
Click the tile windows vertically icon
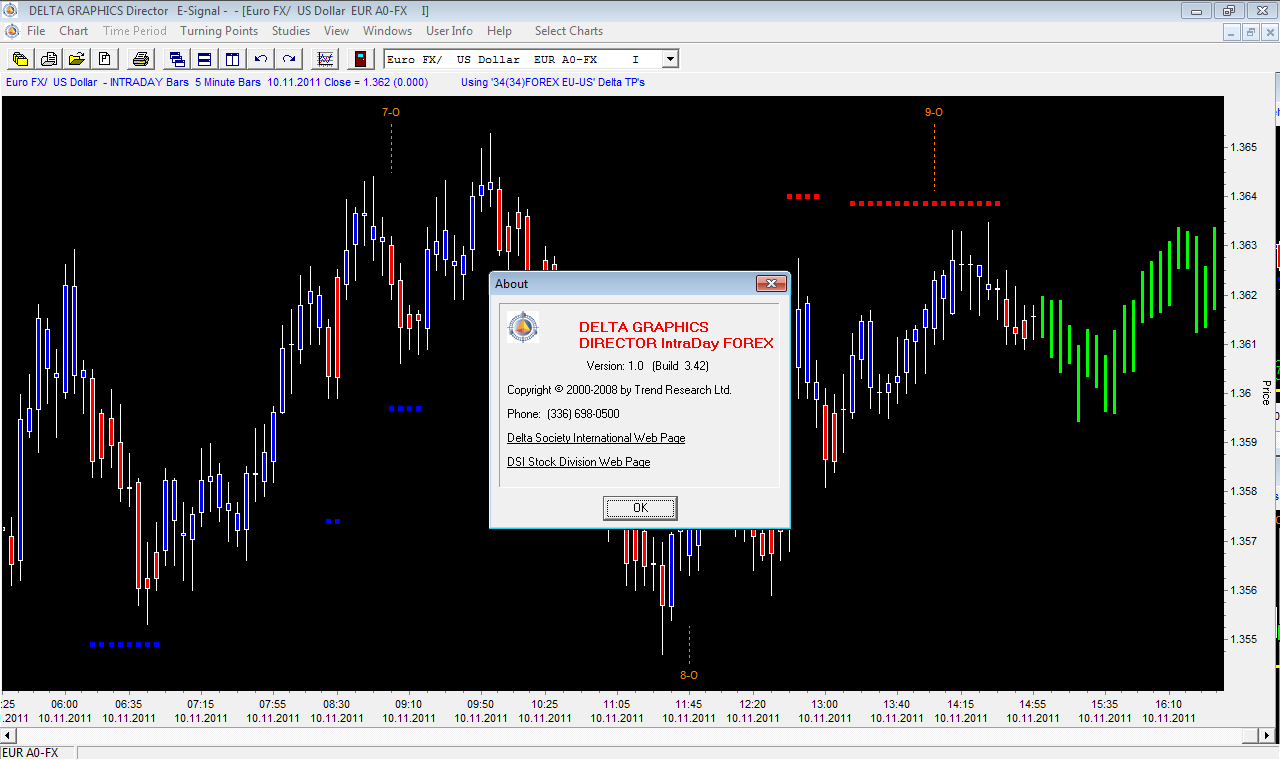[x=232, y=59]
